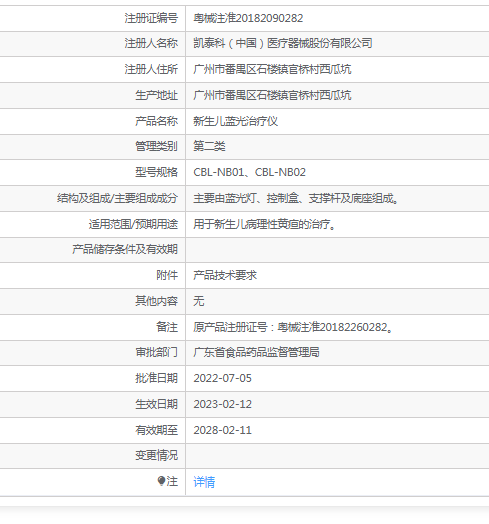Click the 第二类 management category value
The height and width of the screenshot is (524, 489).
[x=209, y=146]
